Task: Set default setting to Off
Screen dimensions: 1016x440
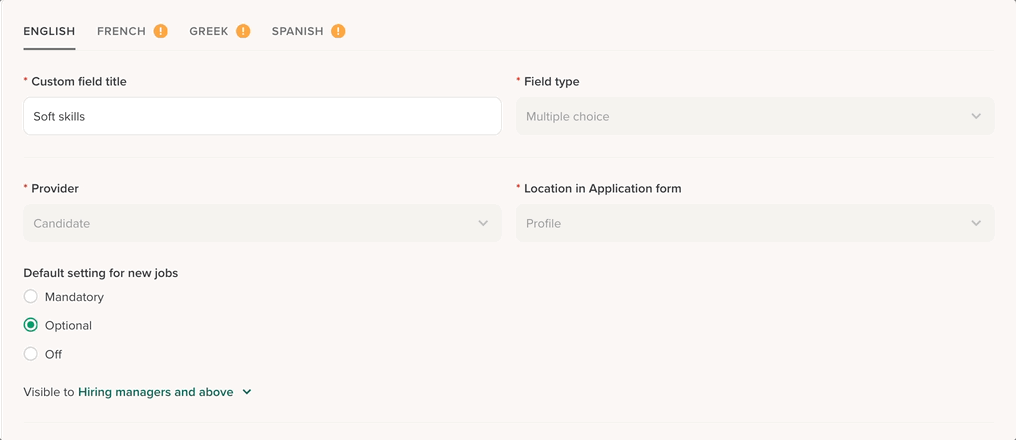Action: pyautogui.click(x=31, y=354)
